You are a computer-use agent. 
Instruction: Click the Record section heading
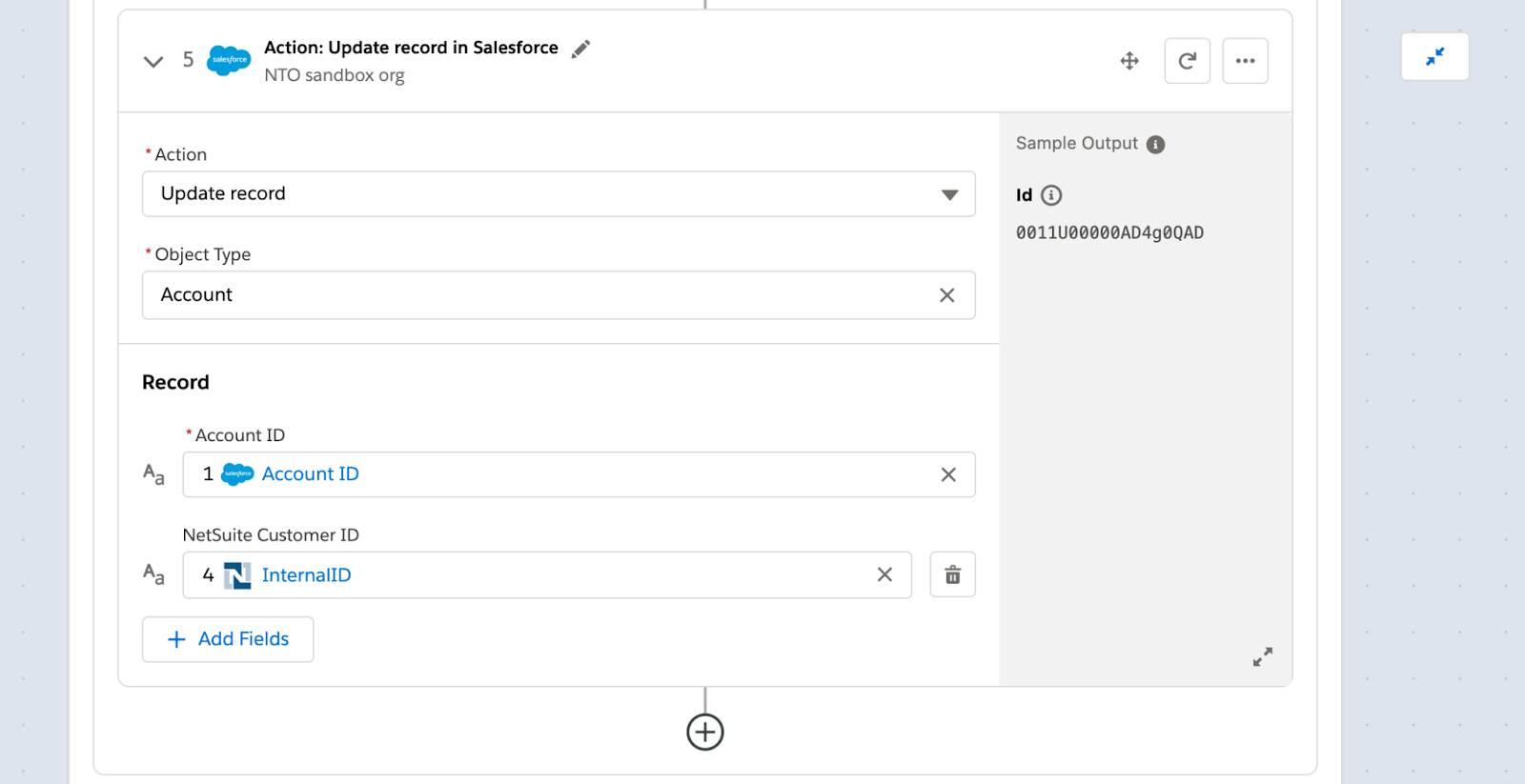pos(175,382)
